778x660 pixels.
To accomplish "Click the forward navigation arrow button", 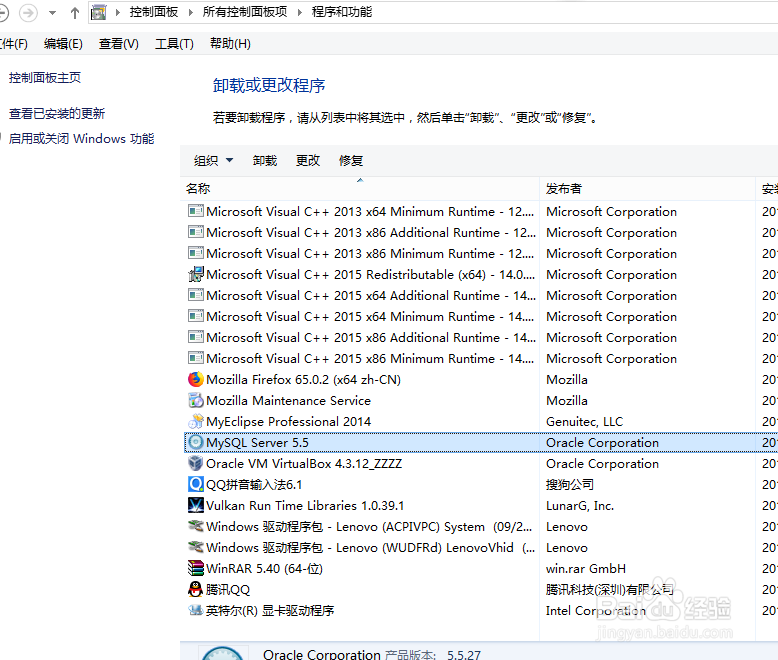I will 28,13.
